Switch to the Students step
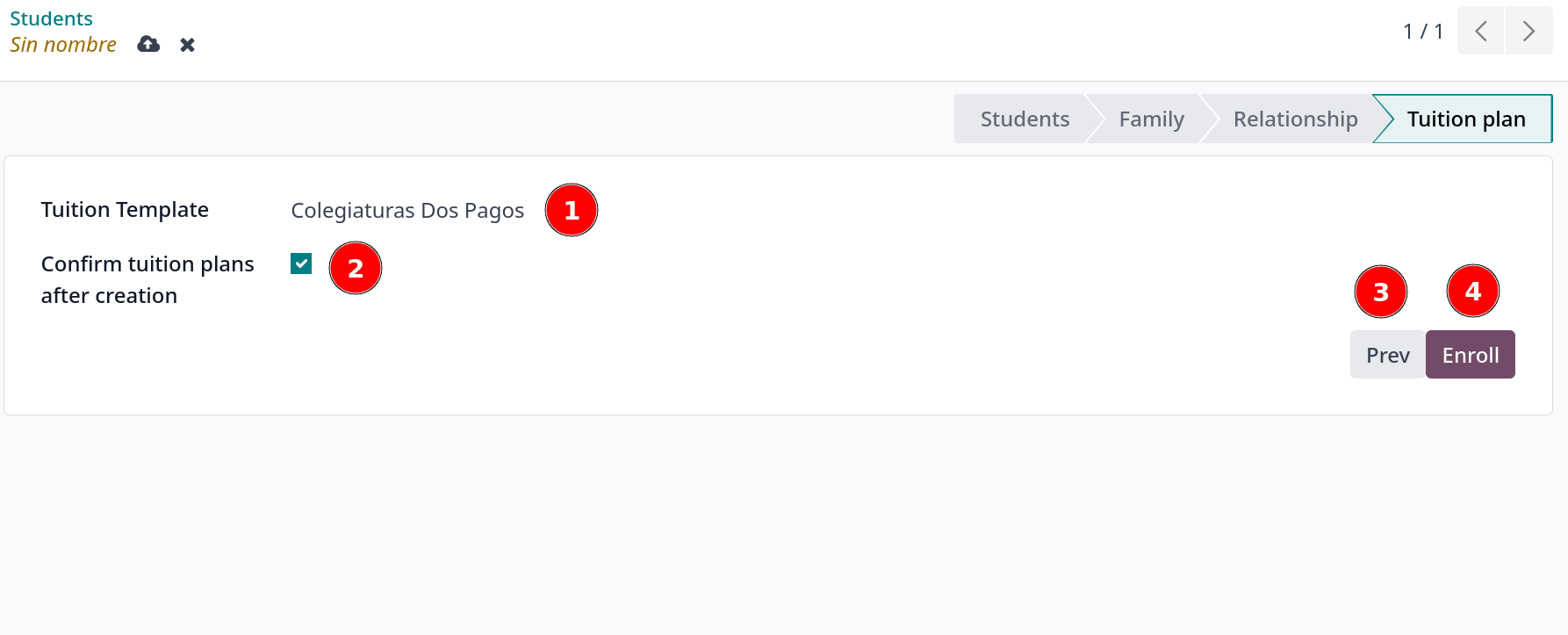 coord(1024,119)
